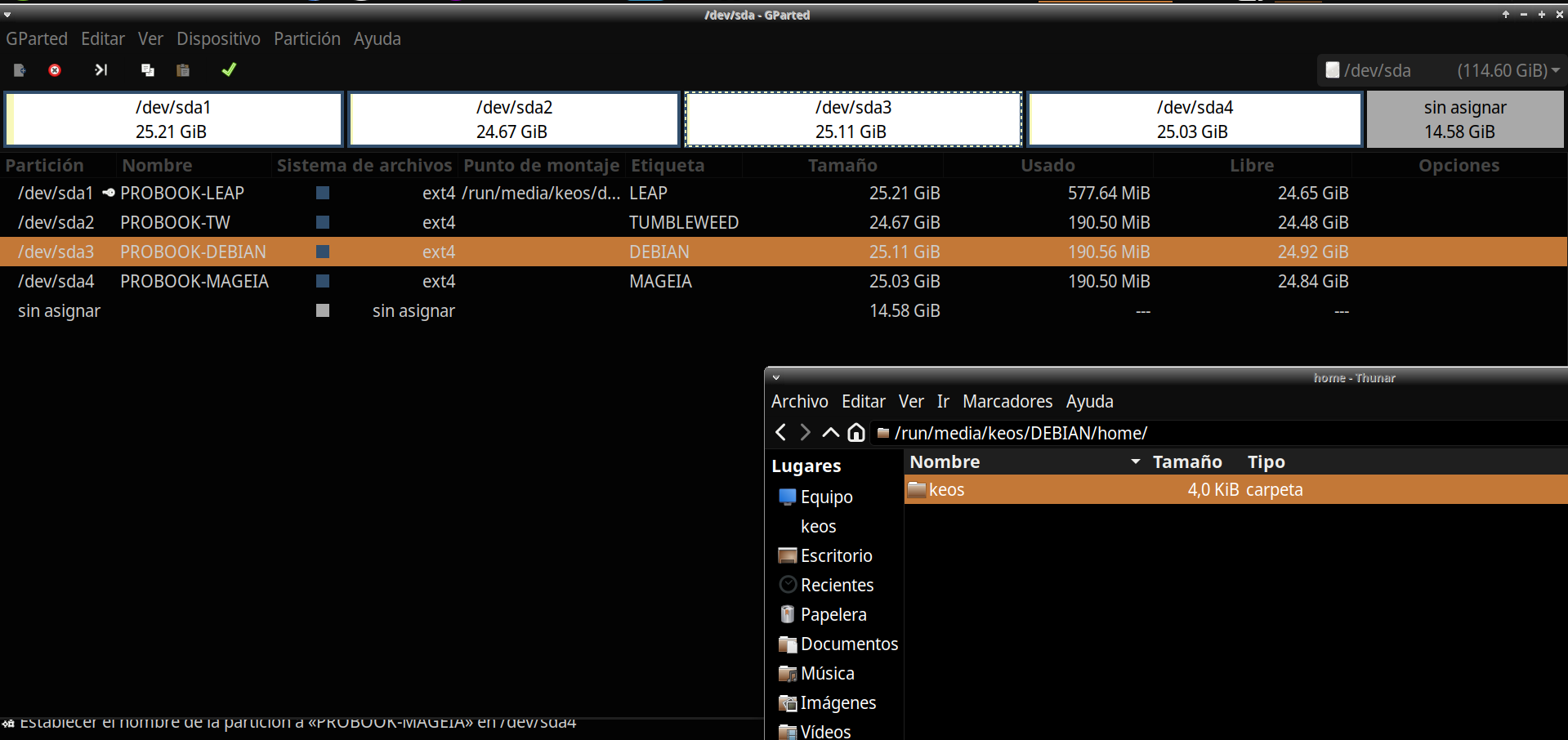Viewport: 1568px width, 740px height.
Task: Click the red delete partition icon
Action: pos(55,70)
